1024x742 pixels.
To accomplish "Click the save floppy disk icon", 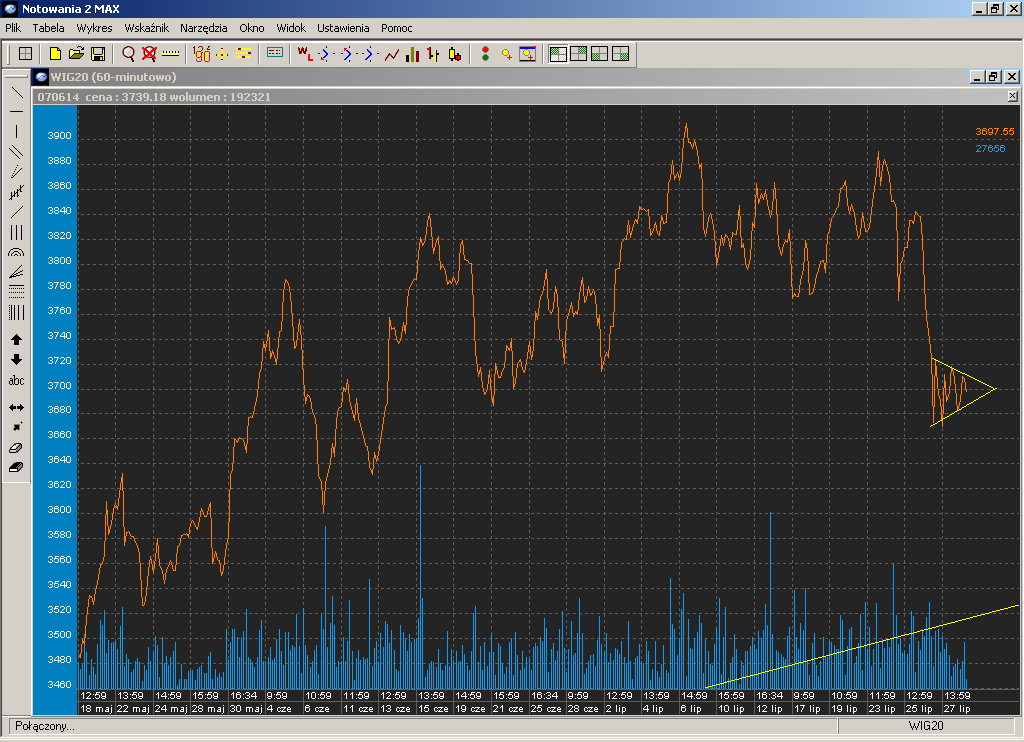I will click(98, 54).
